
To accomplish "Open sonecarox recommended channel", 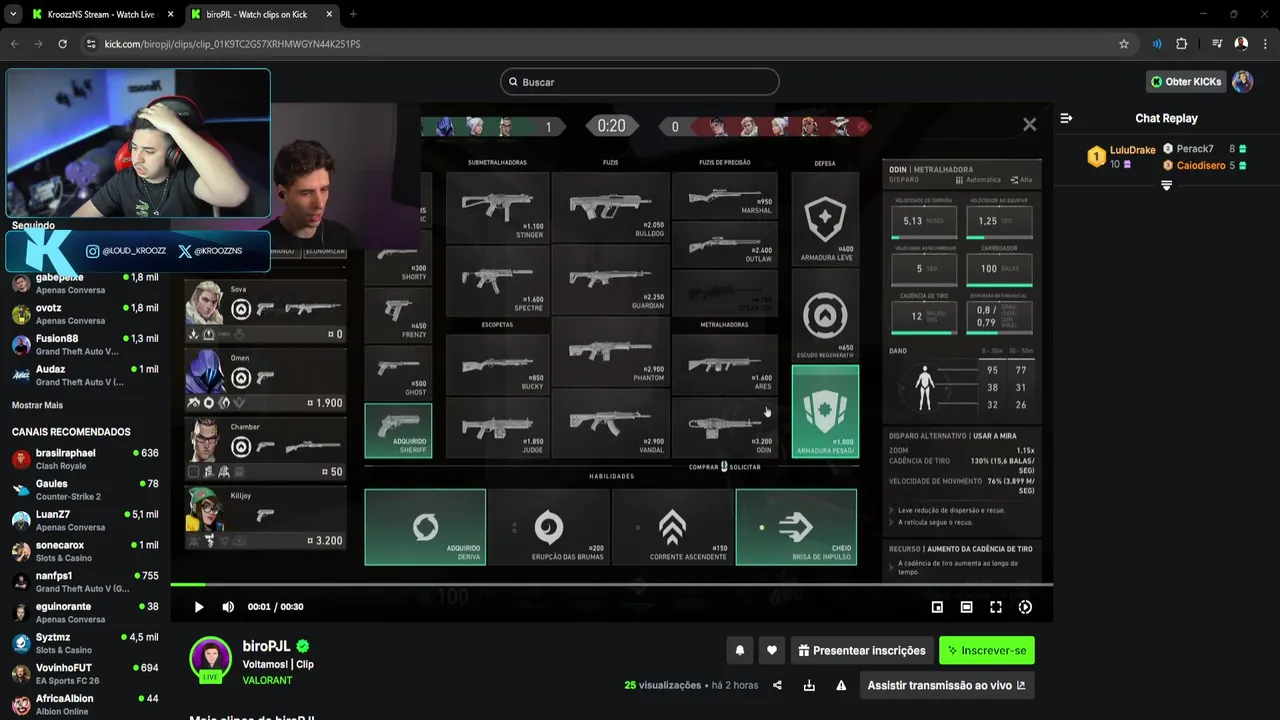I will click(x=85, y=551).
